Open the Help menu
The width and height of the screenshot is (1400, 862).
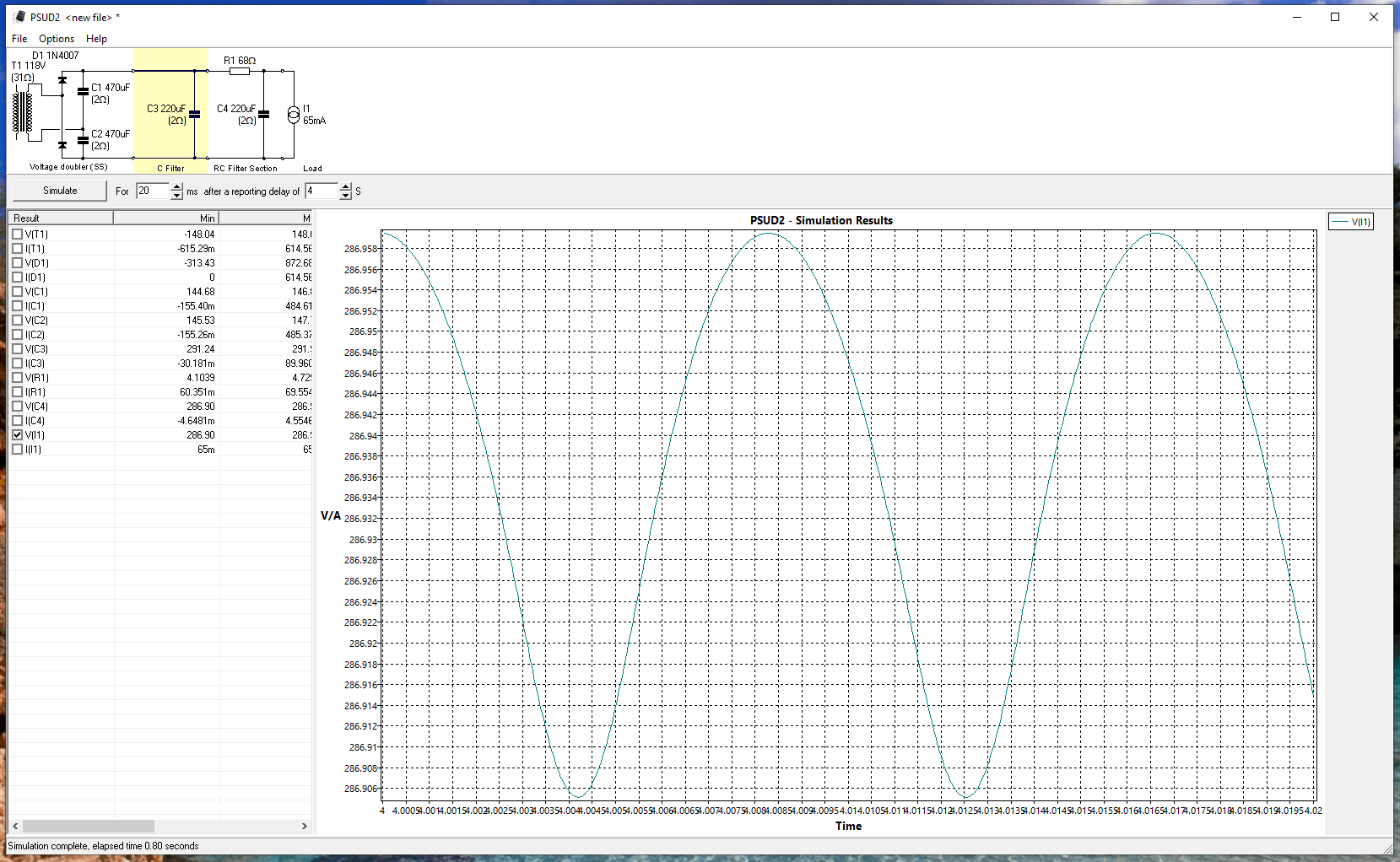(96, 39)
